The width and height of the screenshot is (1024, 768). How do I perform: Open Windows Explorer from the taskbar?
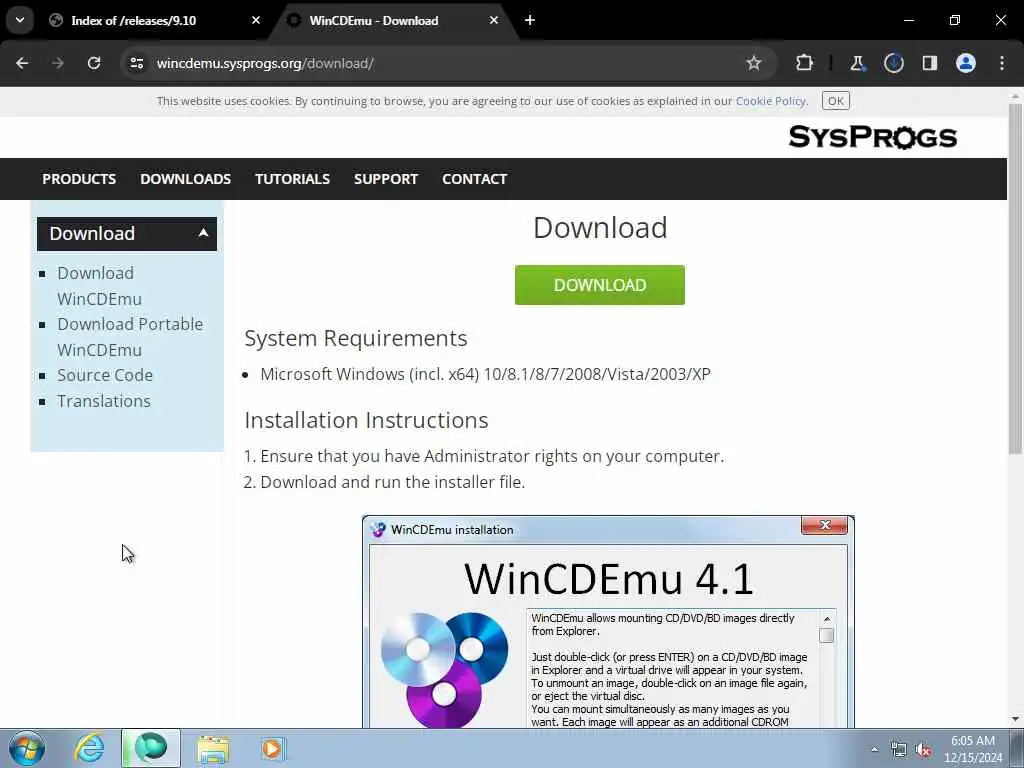[x=213, y=748]
